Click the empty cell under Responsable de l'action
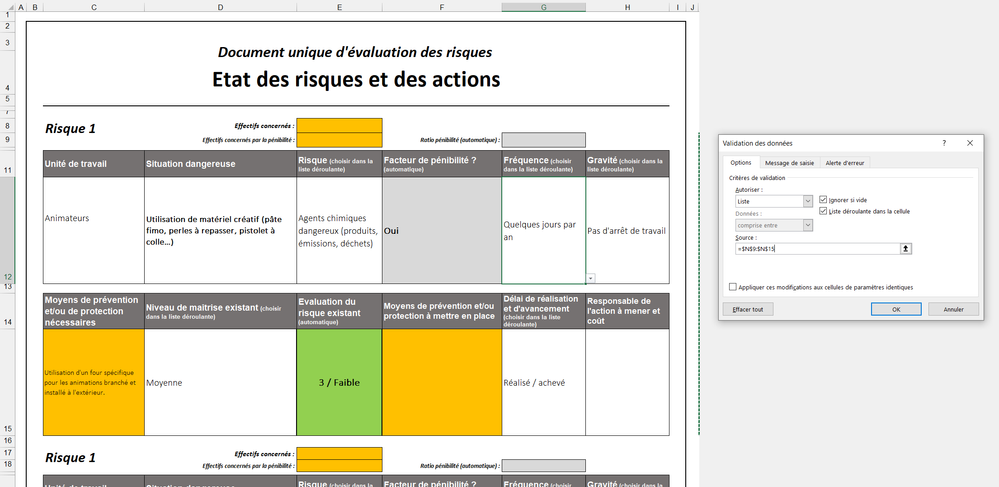 (628, 382)
